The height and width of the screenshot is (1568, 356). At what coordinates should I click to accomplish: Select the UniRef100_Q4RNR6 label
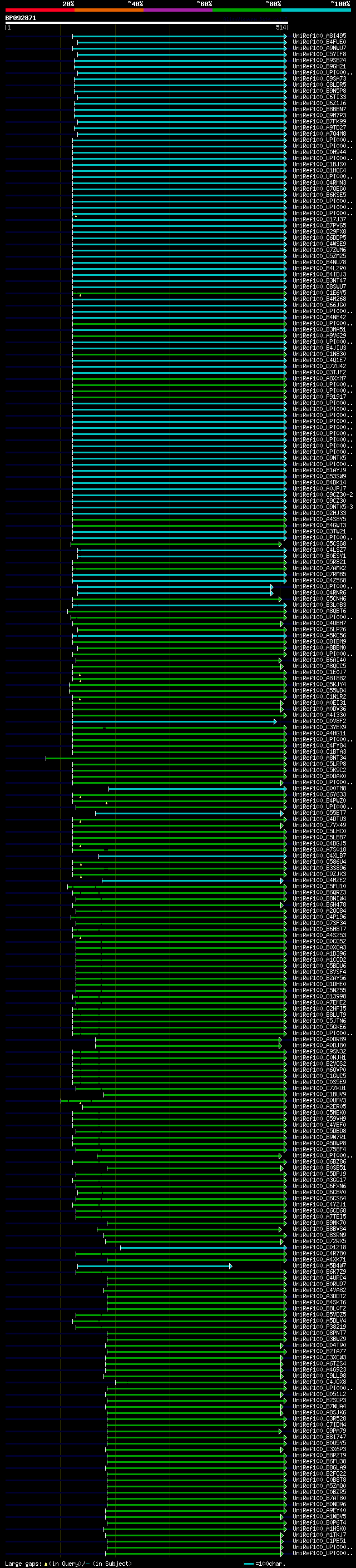pyautogui.click(x=319, y=593)
